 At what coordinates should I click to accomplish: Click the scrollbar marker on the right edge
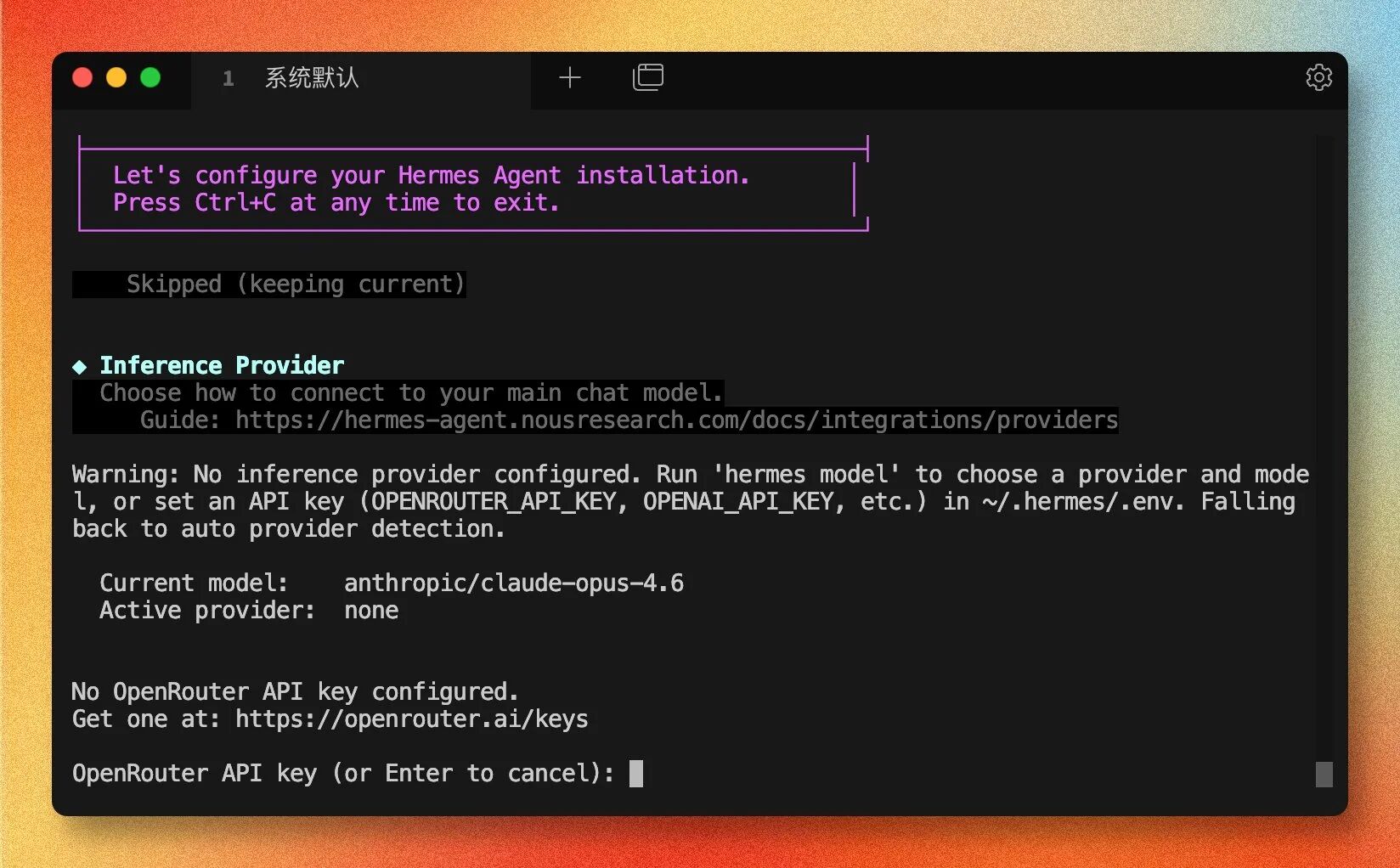point(1325,773)
